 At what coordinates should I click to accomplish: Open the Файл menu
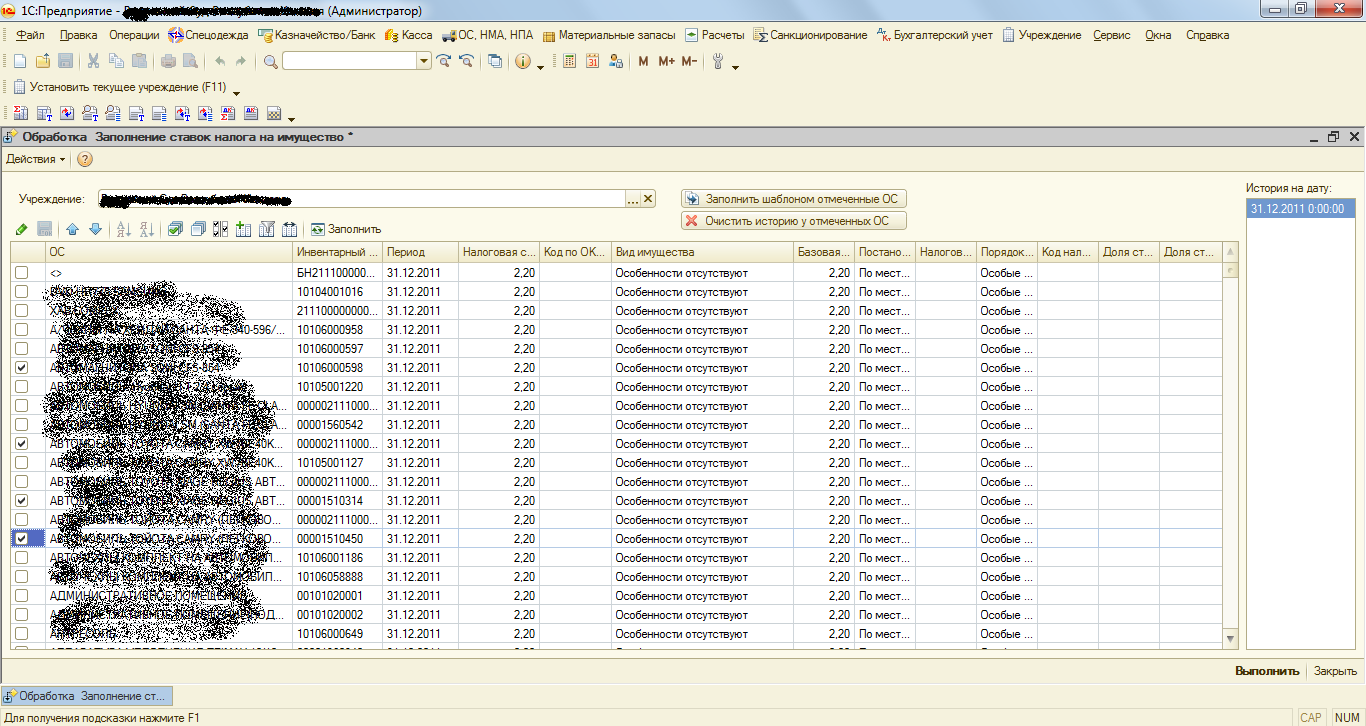(30, 35)
